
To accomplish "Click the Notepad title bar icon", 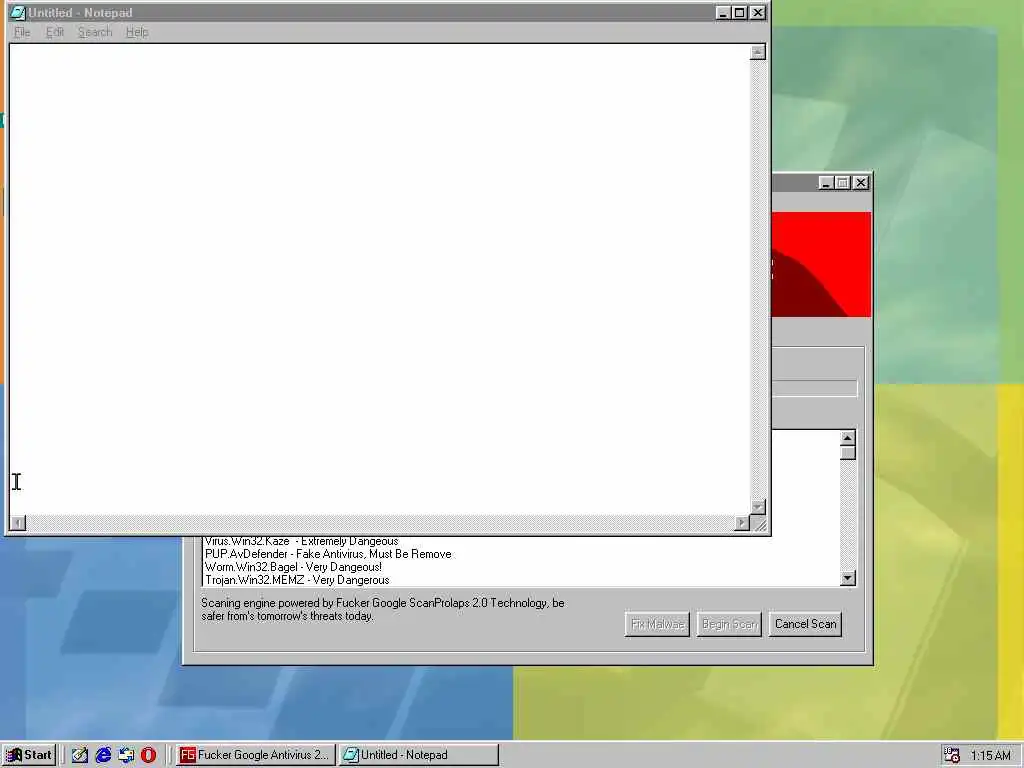I will tap(18, 12).
